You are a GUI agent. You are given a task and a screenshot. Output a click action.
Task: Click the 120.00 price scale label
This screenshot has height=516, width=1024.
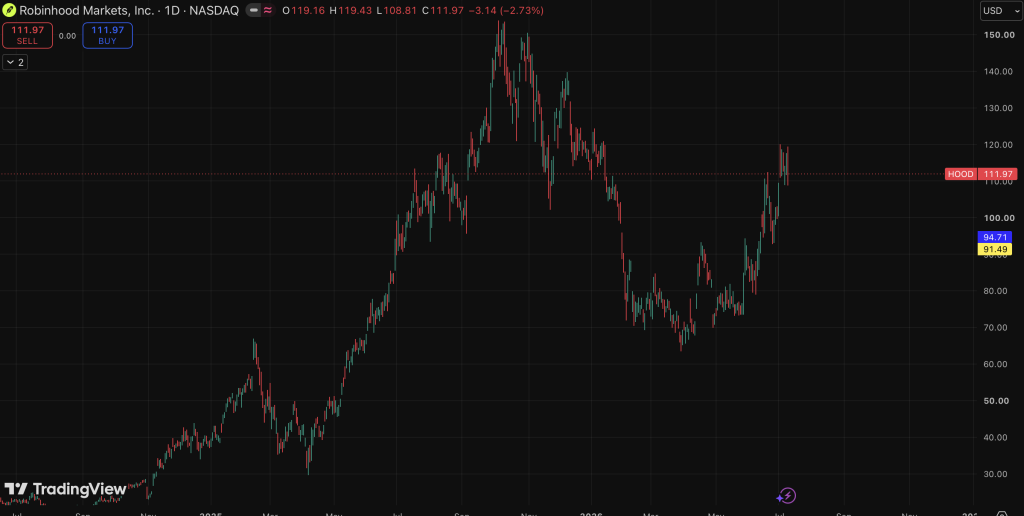[x=999, y=144]
